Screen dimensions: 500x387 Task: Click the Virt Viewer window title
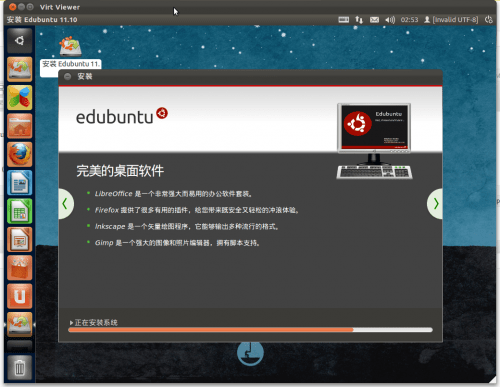60,7
